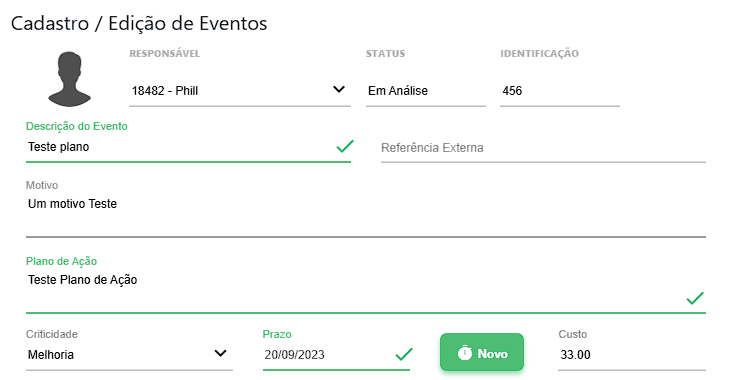The height and width of the screenshot is (380, 741).
Task: Click the green Novo button
Action: [482, 353]
